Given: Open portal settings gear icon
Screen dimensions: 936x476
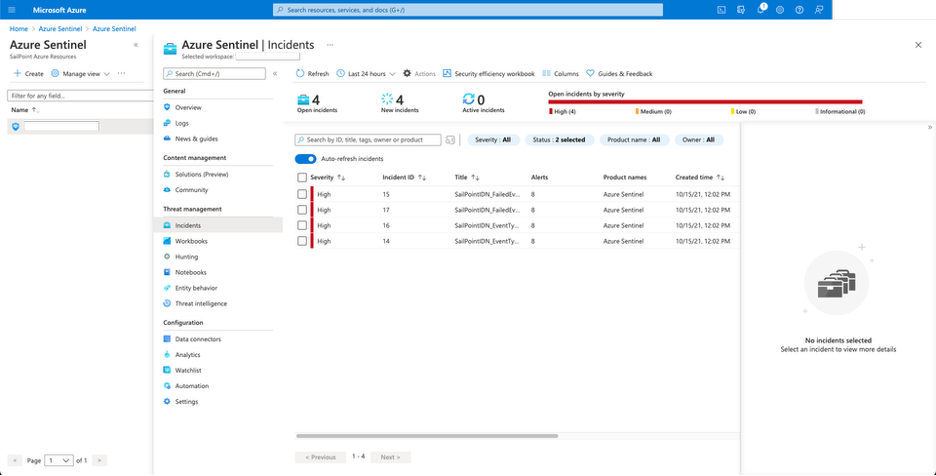Looking at the screenshot, I should coord(780,10).
